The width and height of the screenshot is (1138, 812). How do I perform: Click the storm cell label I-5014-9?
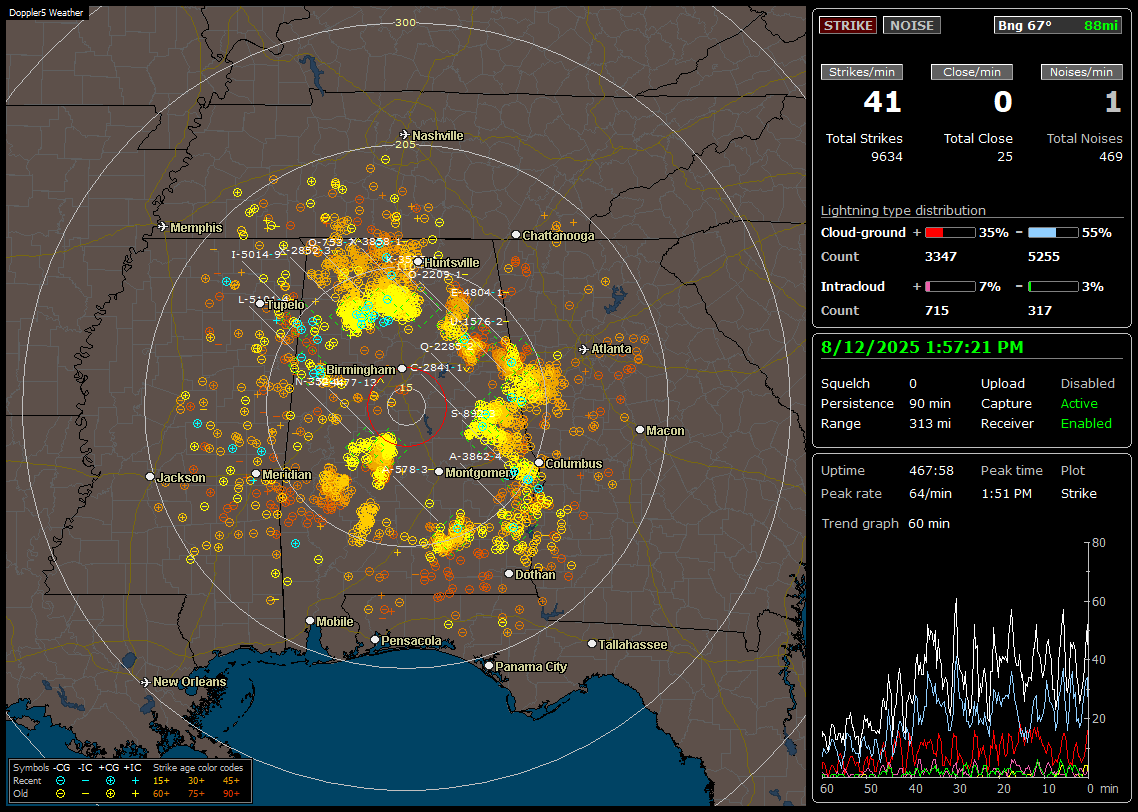tap(256, 255)
